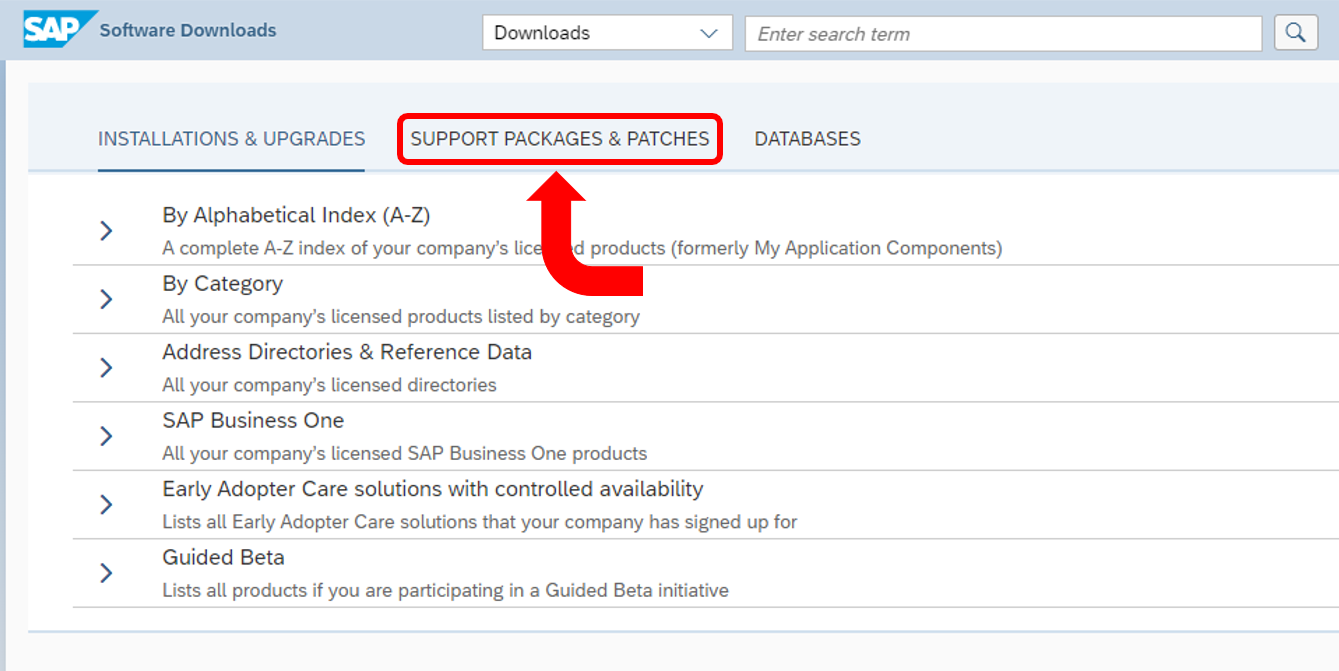Select the Databases tab
This screenshot has width=1339, height=671.
(x=807, y=139)
